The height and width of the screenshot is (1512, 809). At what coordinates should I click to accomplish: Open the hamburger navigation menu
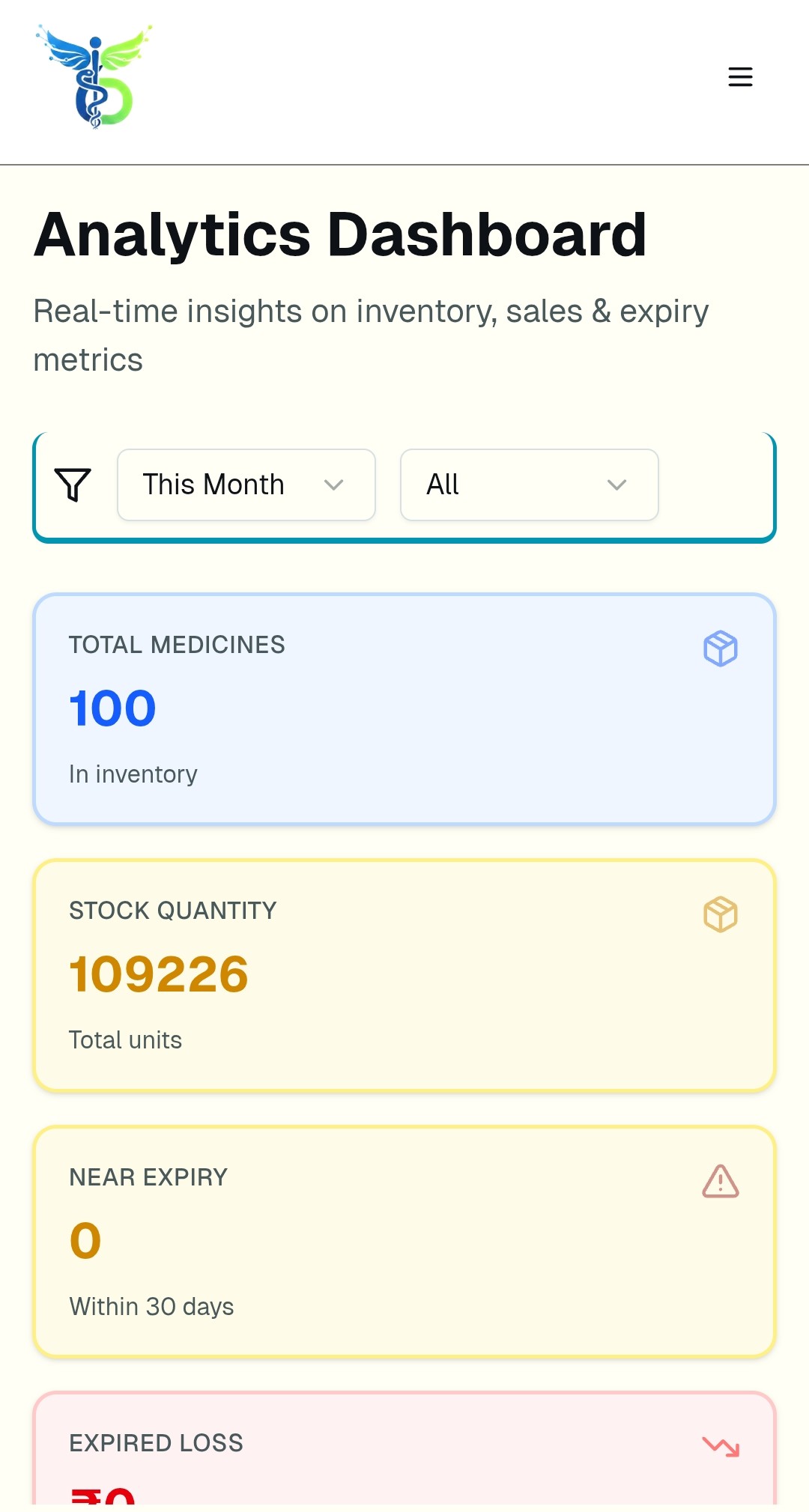tap(740, 77)
